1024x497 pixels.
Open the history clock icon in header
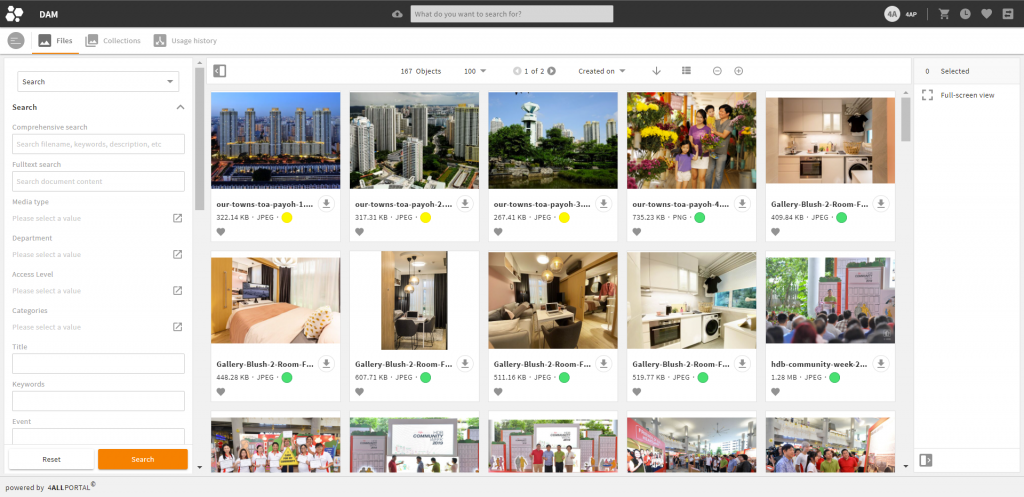[x=965, y=14]
